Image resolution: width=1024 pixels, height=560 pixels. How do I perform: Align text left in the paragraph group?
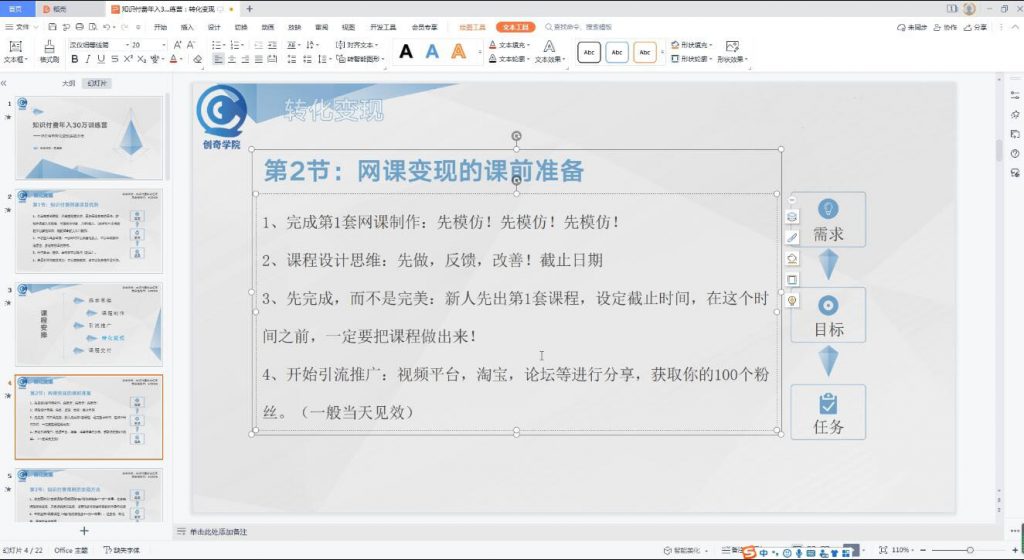pyautogui.click(x=218, y=59)
